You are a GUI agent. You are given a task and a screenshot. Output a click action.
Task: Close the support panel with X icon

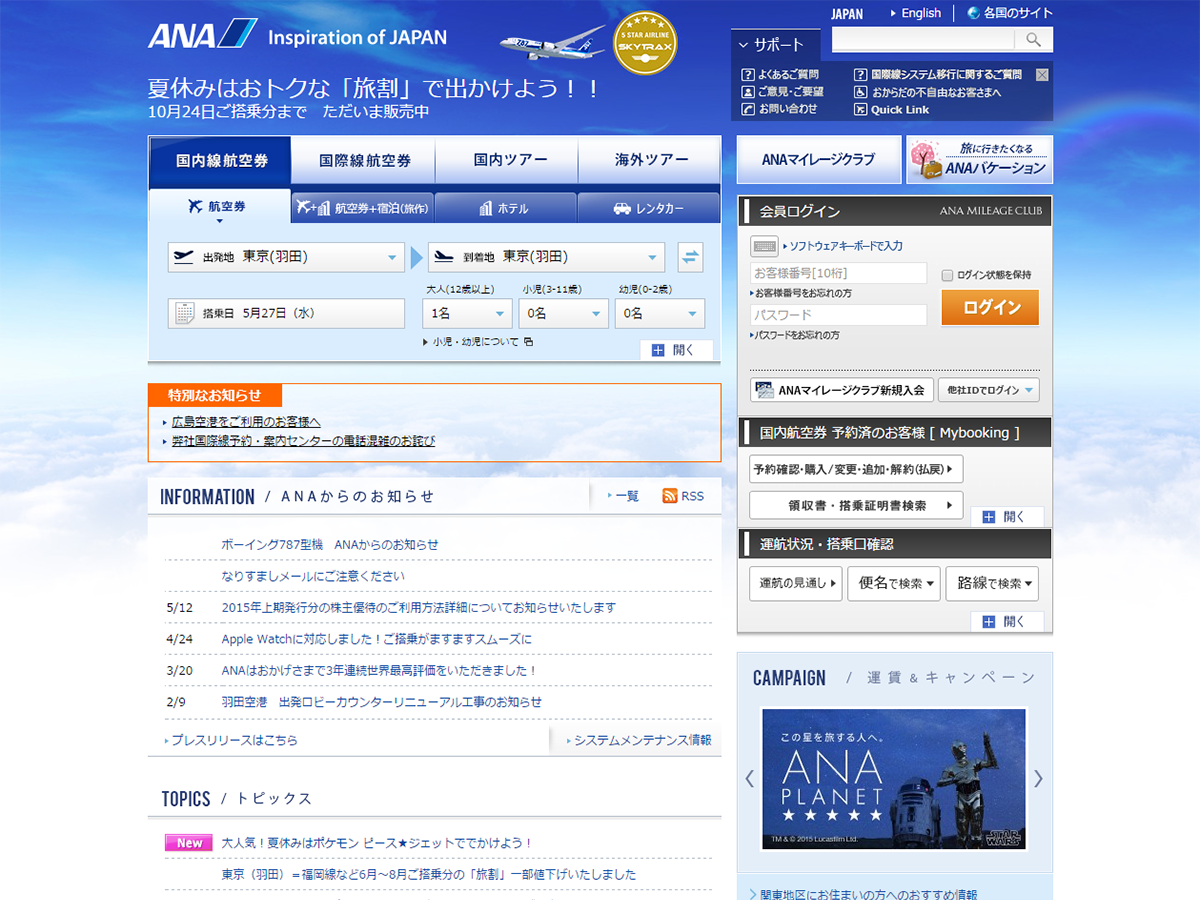[x=1042, y=74]
